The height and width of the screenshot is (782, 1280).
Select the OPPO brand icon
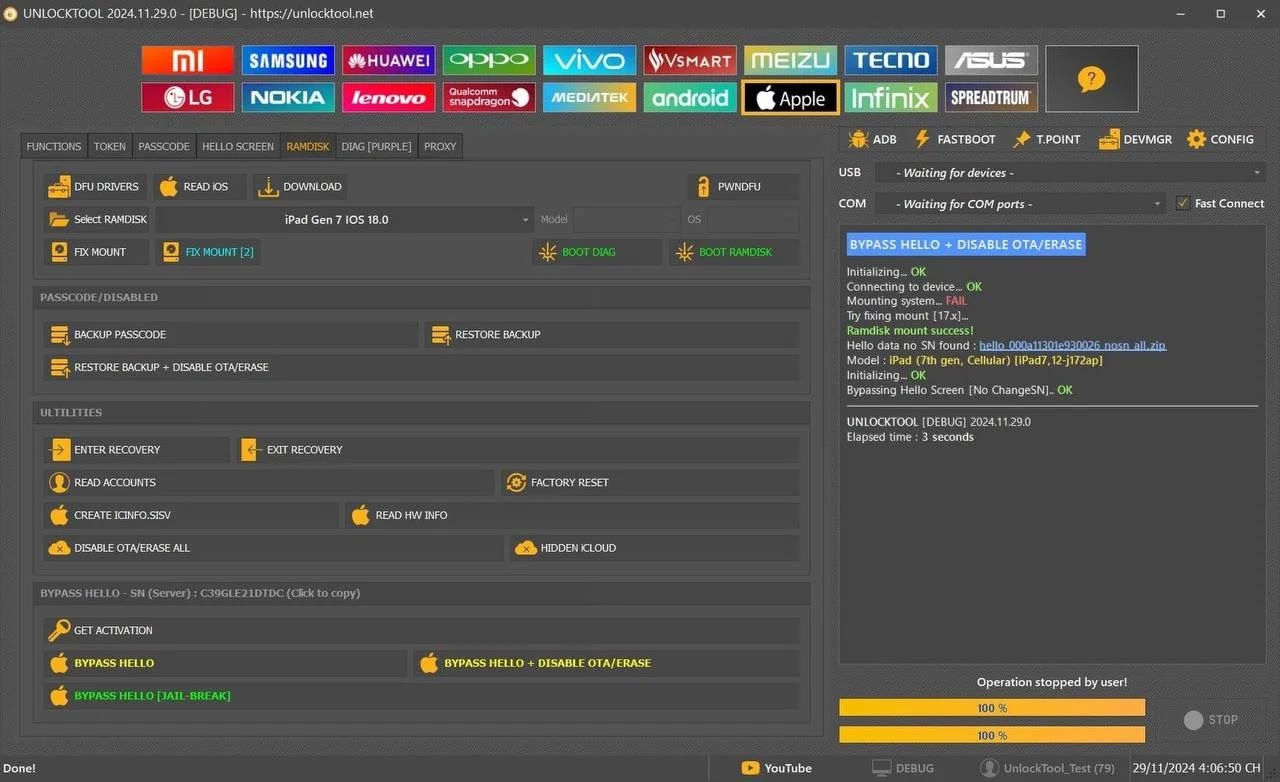click(x=489, y=60)
